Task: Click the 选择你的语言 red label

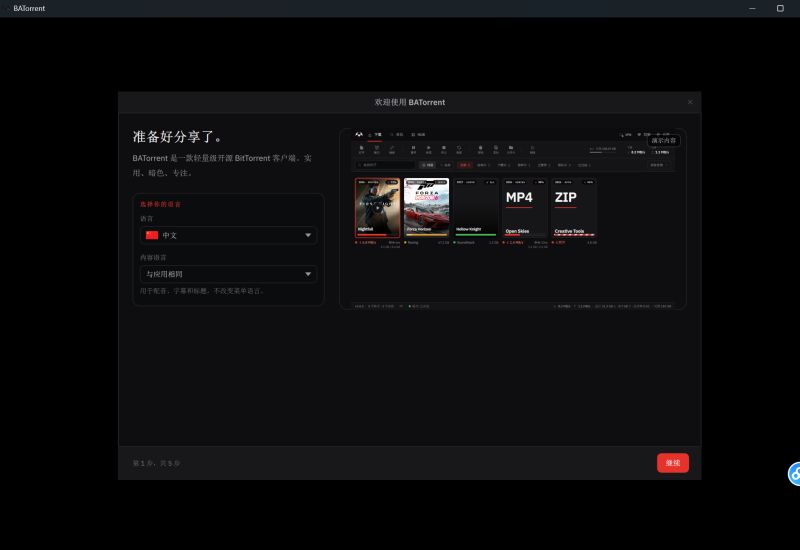Action: pos(160,204)
